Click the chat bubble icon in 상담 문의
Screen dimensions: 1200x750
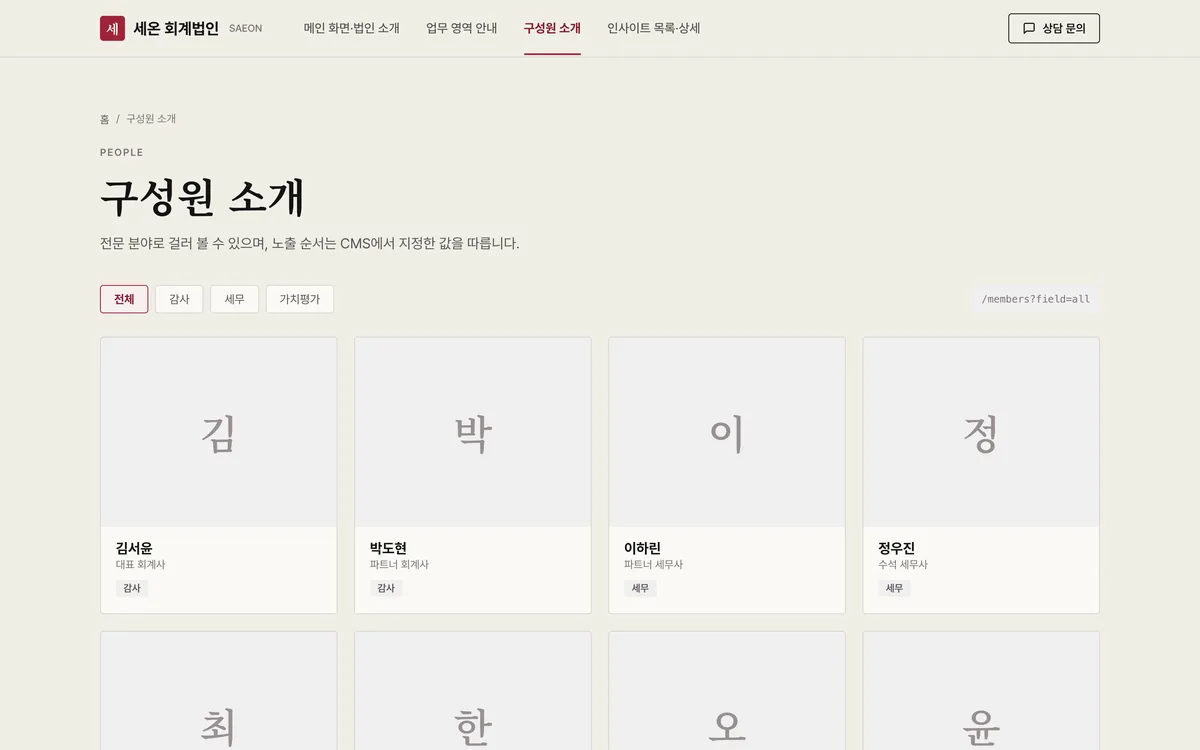click(x=1029, y=28)
